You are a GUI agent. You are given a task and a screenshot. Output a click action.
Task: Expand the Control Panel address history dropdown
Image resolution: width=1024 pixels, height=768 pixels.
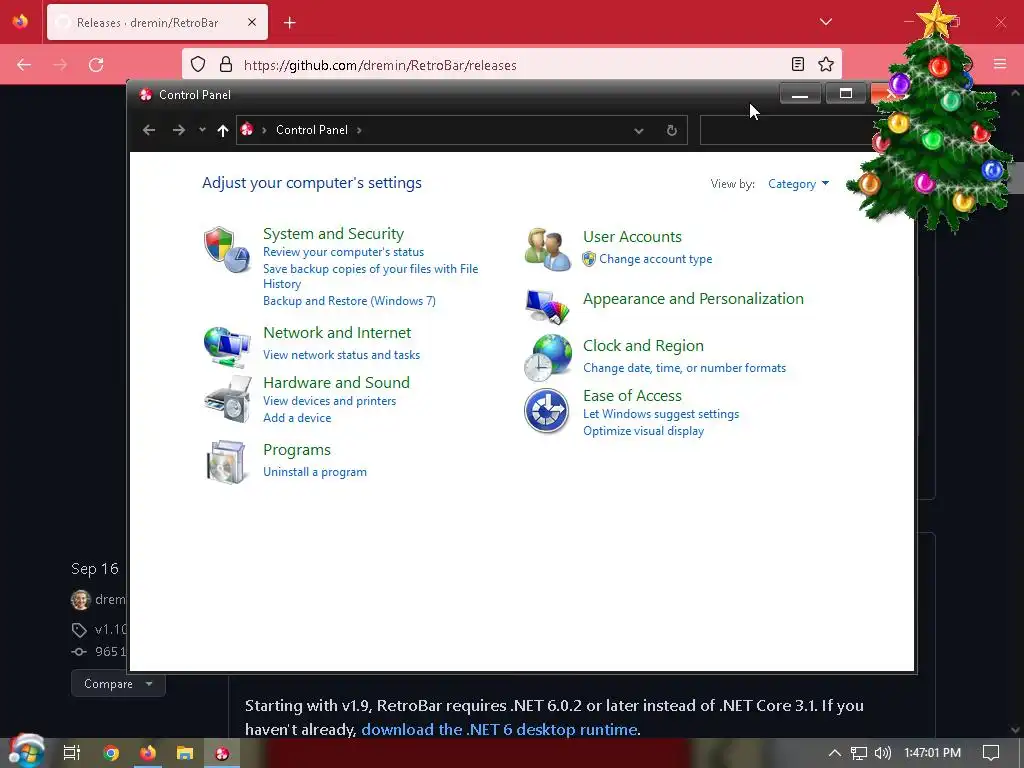639,131
